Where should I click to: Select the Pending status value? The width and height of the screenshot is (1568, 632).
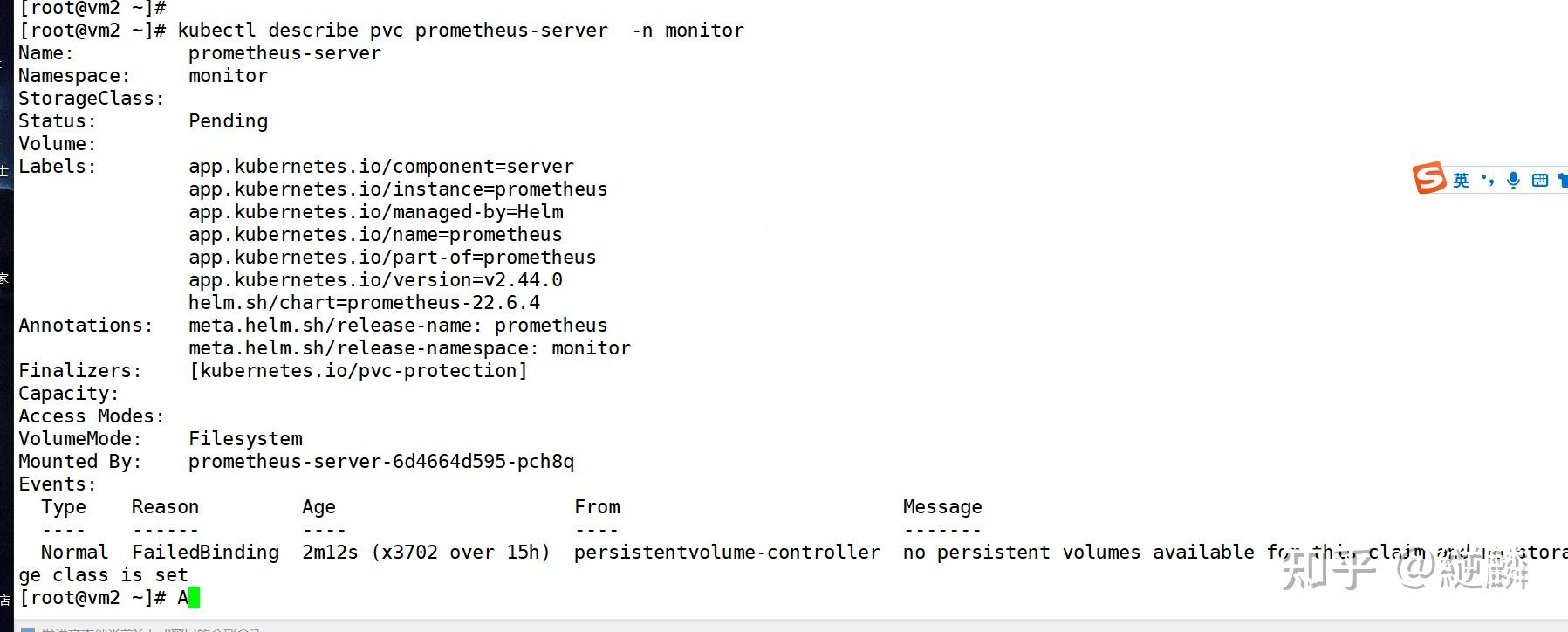pos(228,121)
